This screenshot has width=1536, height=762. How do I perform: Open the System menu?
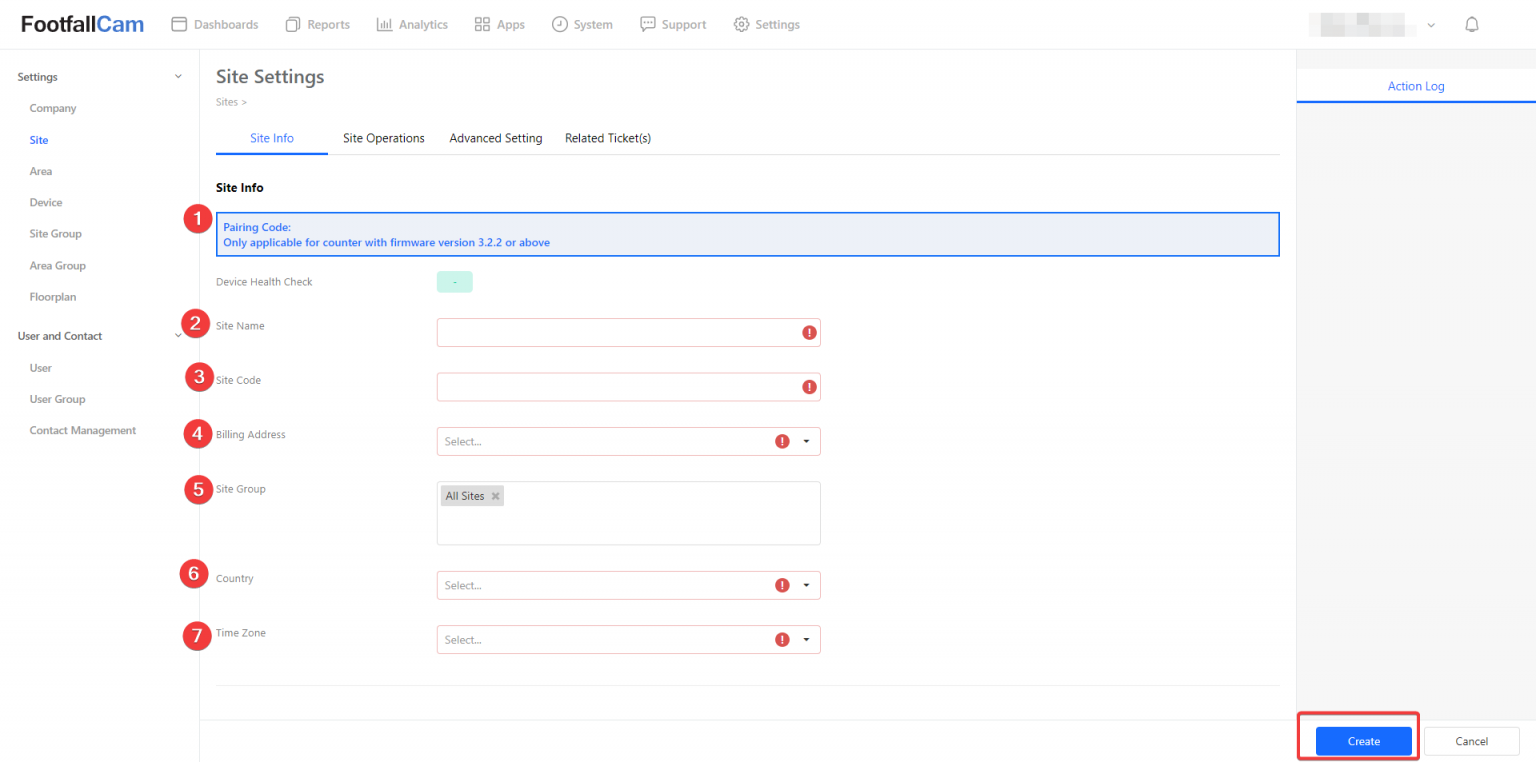coord(582,25)
